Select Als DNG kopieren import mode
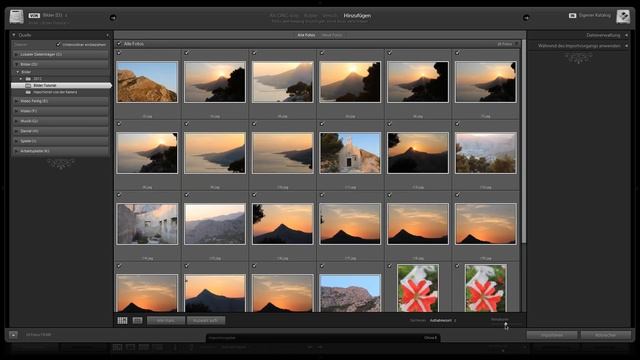 pos(284,16)
